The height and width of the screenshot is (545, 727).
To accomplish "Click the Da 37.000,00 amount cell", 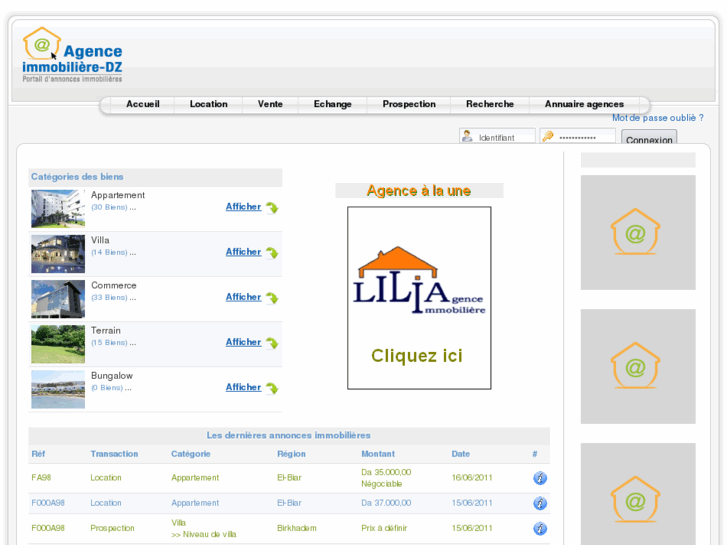I will pos(386,503).
